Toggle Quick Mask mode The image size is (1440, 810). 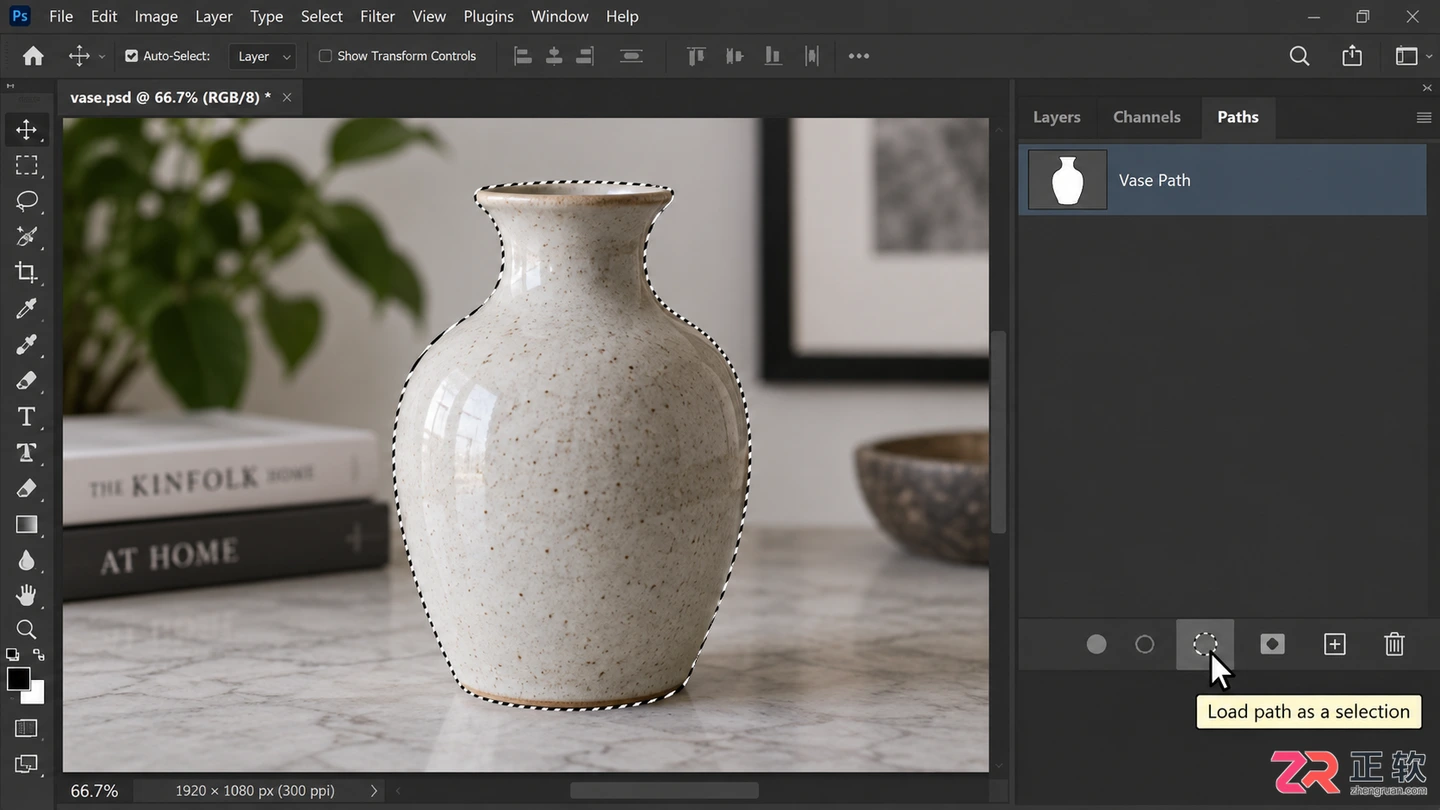click(x=27, y=728)
